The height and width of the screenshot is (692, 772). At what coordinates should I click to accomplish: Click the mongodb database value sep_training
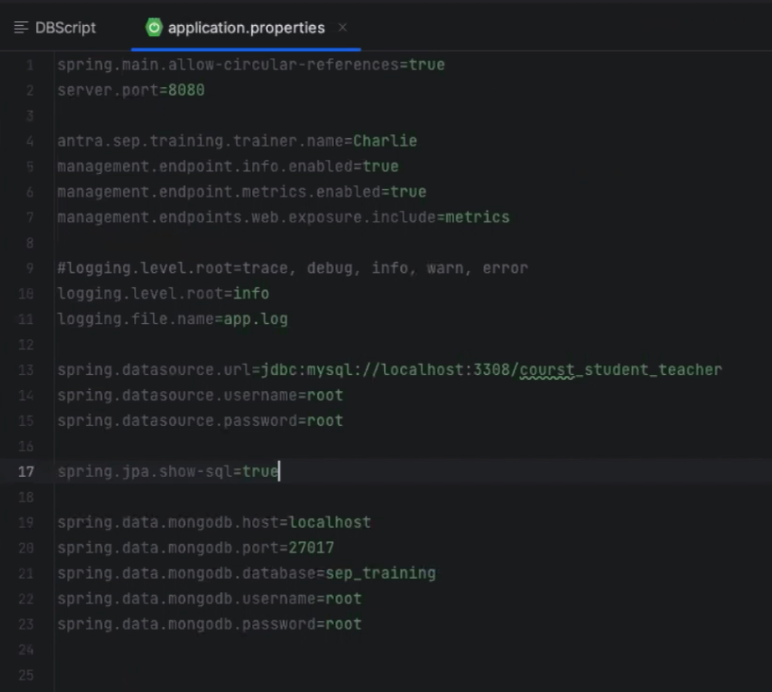tap(381, 573)
